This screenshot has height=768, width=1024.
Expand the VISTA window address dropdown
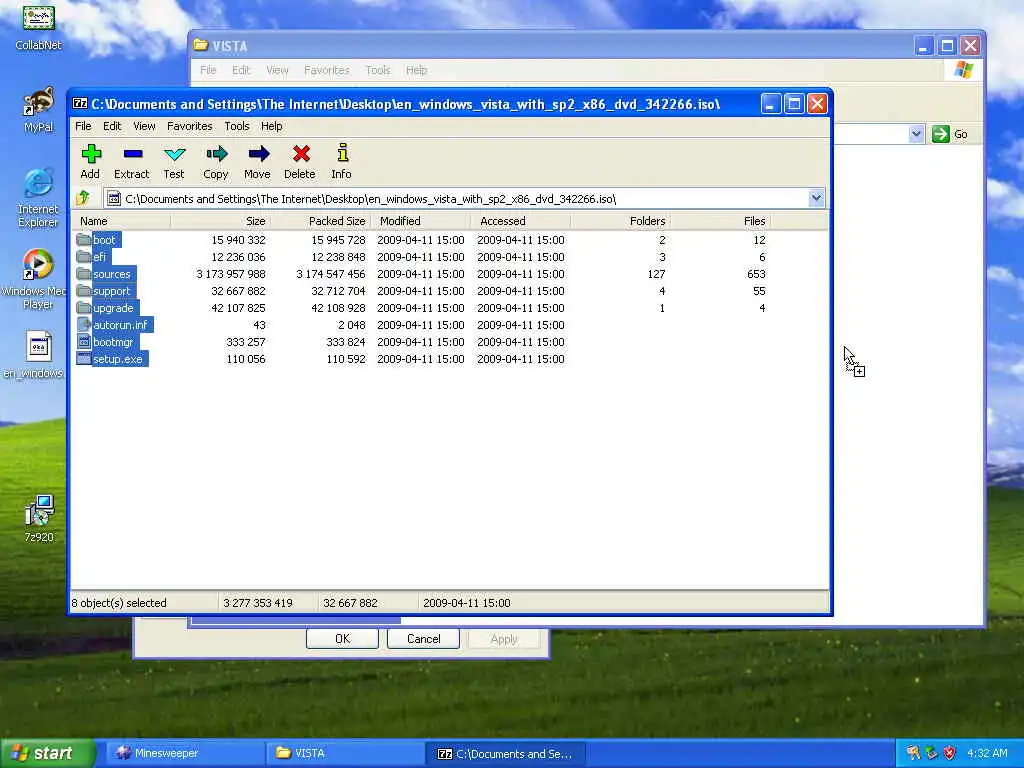(x=916, y=134)
